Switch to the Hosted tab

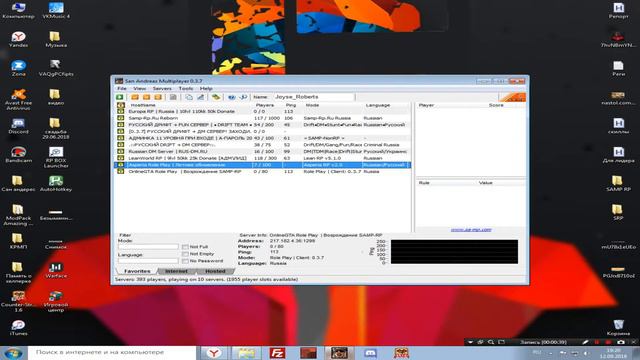pos(215,271)
